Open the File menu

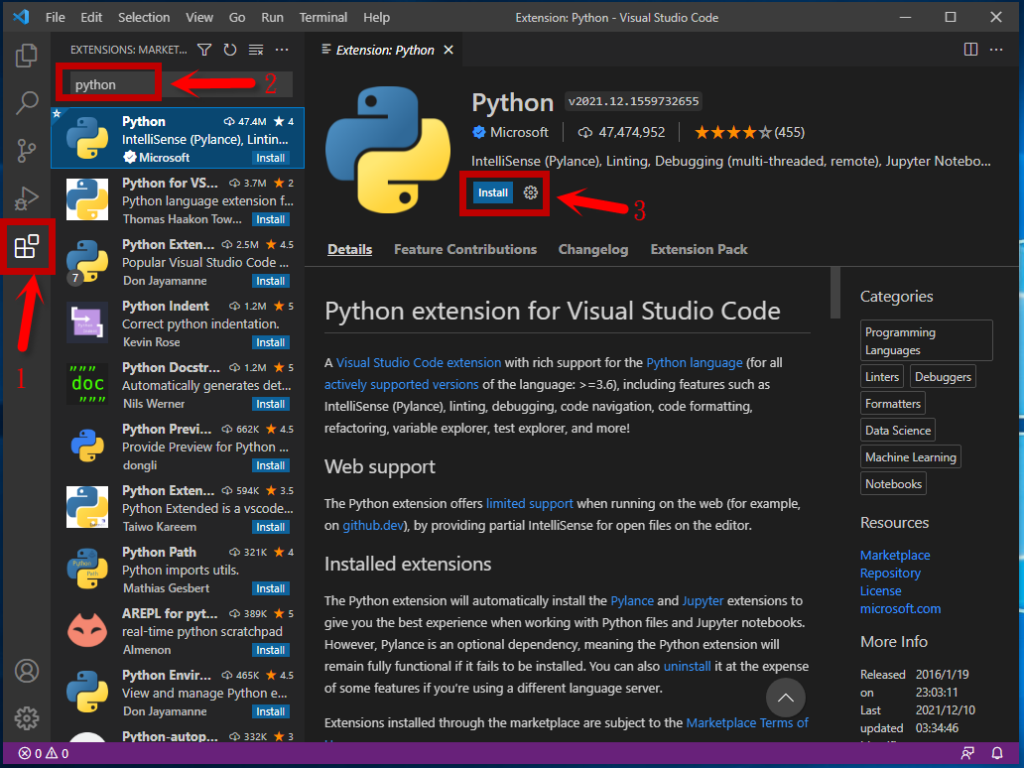tap(55, 18)
